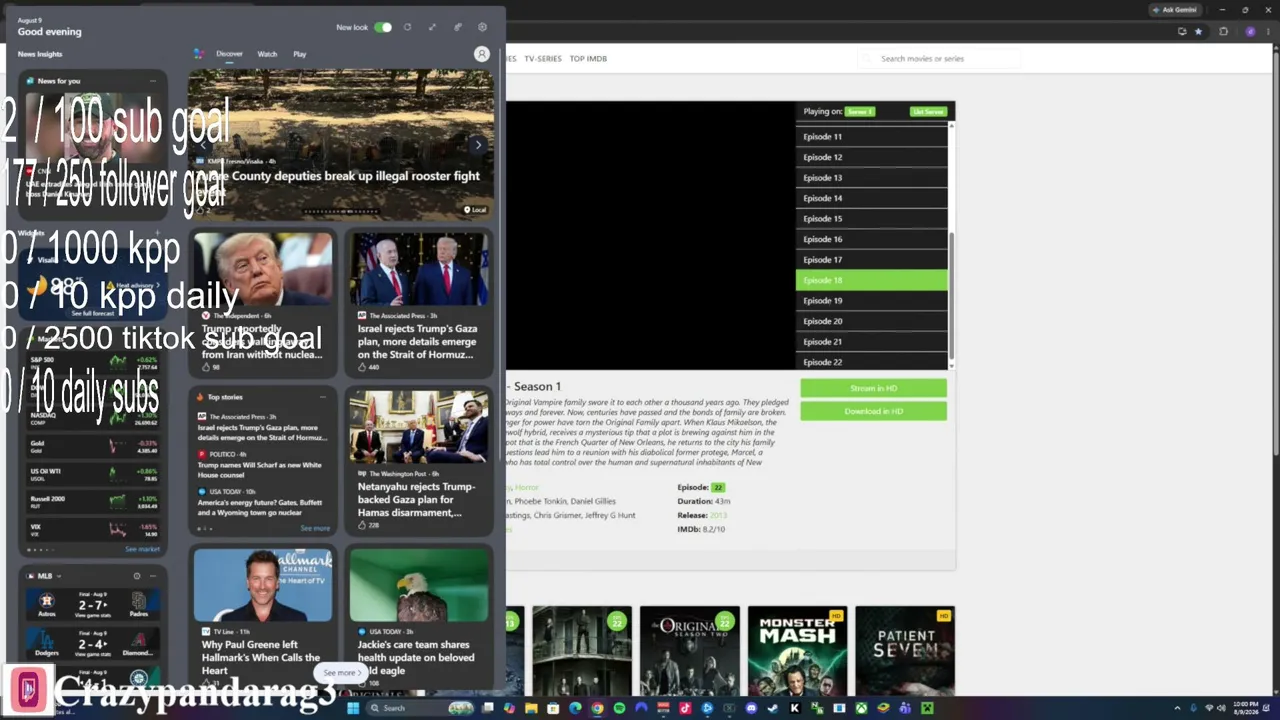The width and height of the screenshot is (1280, 720).
Task: Focus the Search movies or series field
Action: coord(940,59)
